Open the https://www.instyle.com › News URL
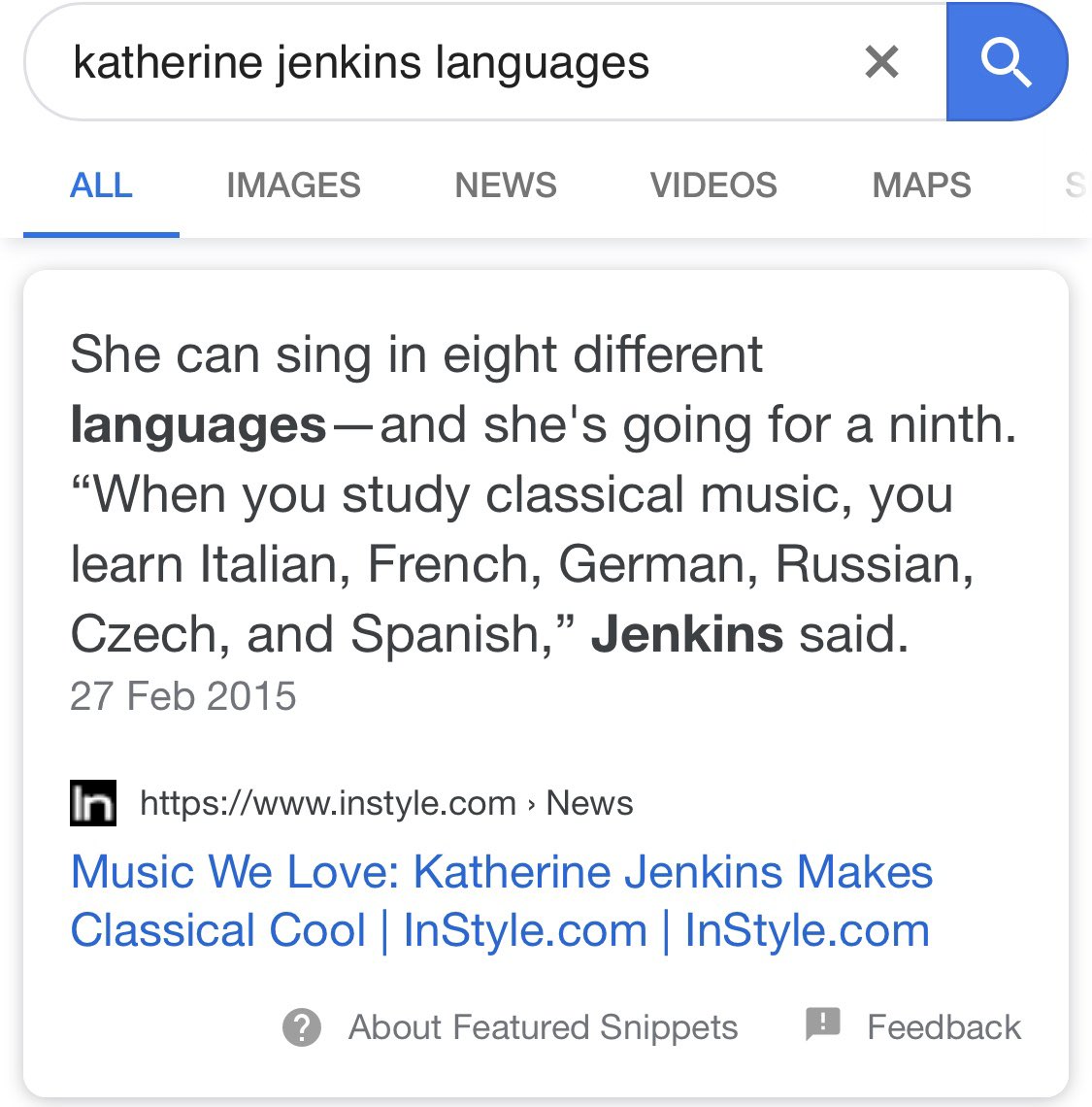 tap(387, 803)
